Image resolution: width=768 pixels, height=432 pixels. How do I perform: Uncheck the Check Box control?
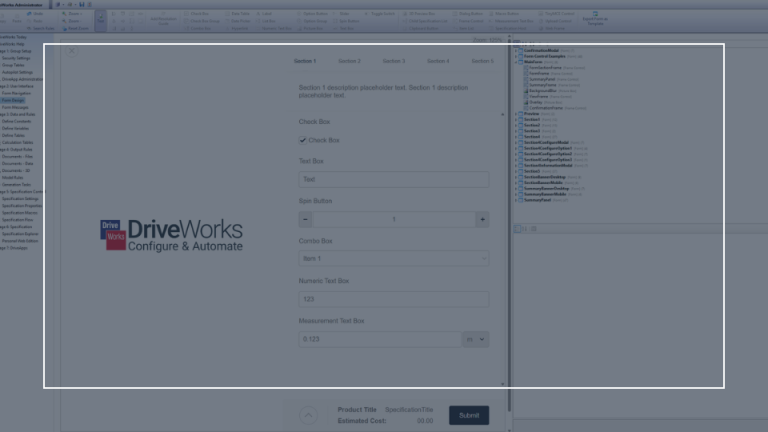303,140
